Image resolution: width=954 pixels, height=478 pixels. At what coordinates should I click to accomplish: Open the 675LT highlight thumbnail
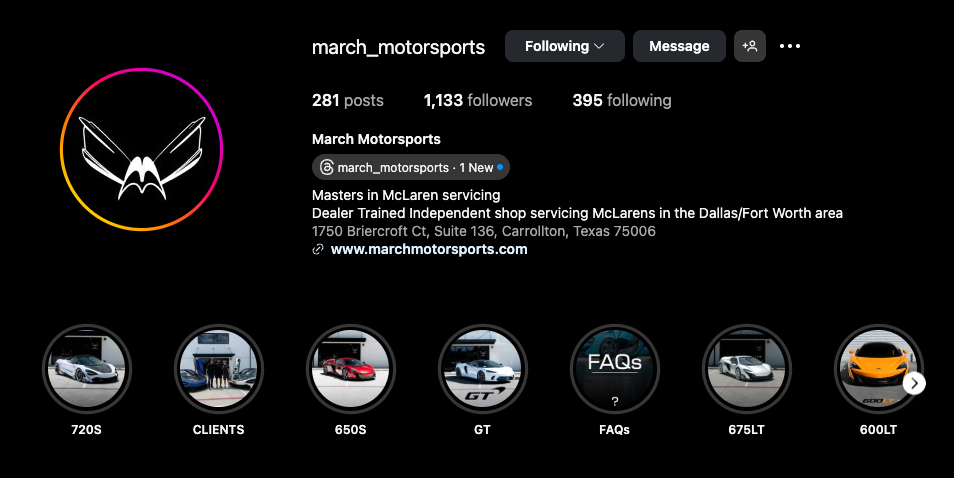pos(746,369)
